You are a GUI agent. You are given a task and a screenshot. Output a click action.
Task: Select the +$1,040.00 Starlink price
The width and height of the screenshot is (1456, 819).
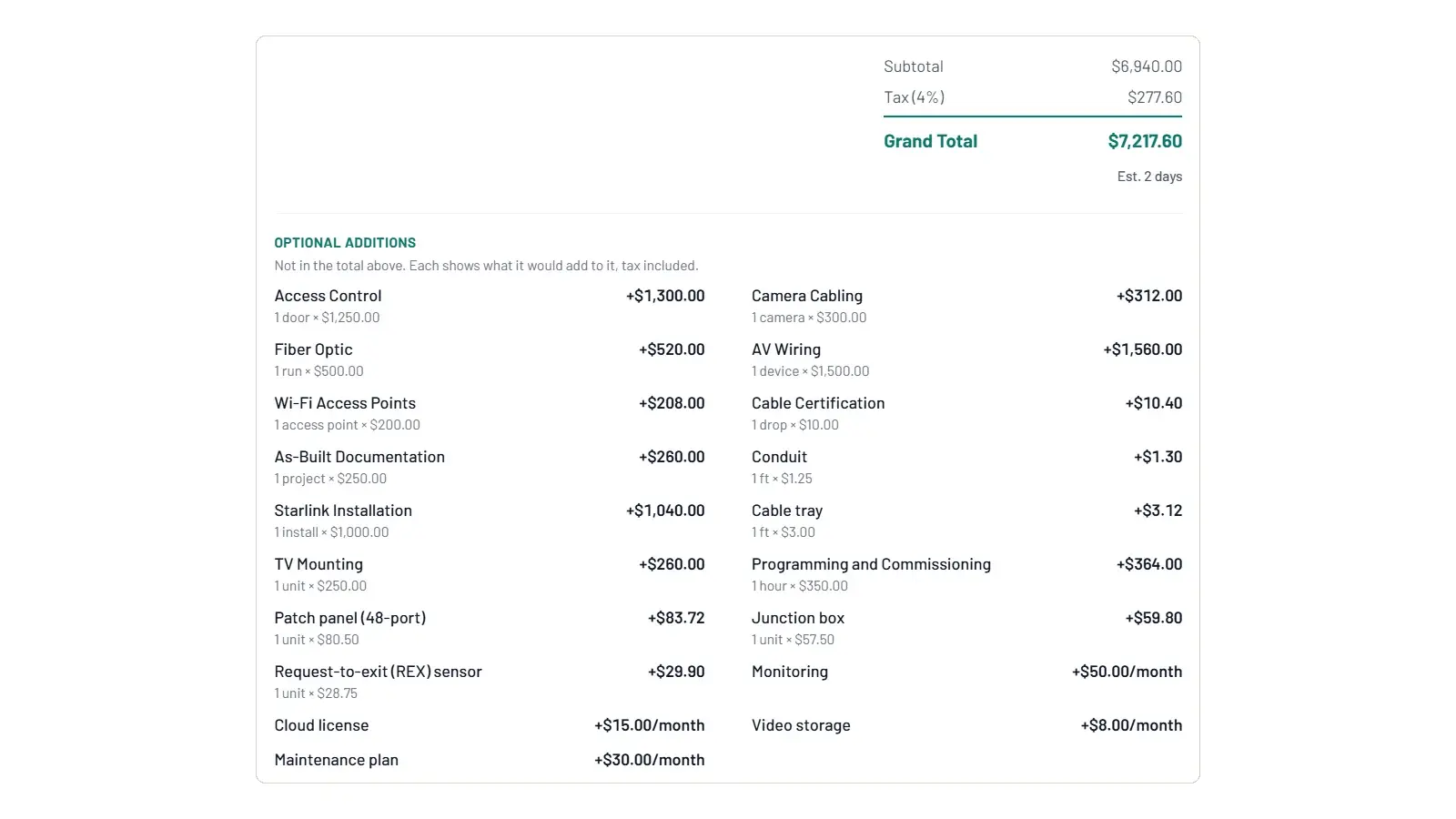pos(665,511)
